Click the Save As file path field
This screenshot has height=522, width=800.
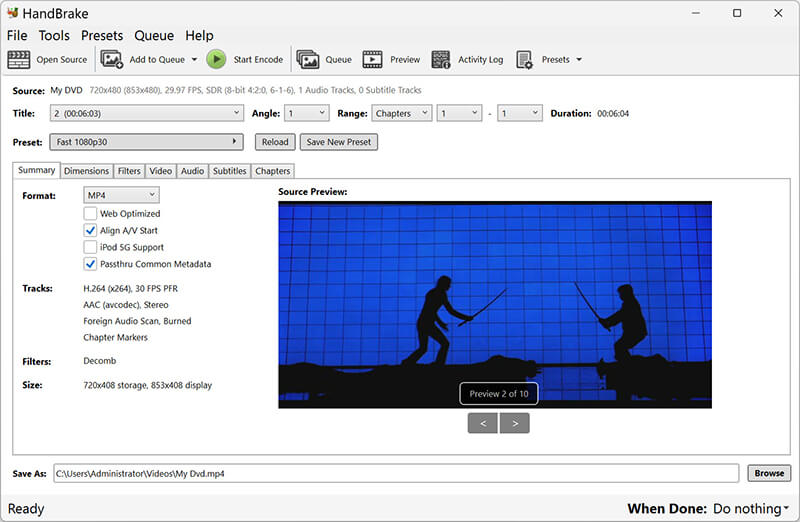[396, 473]
